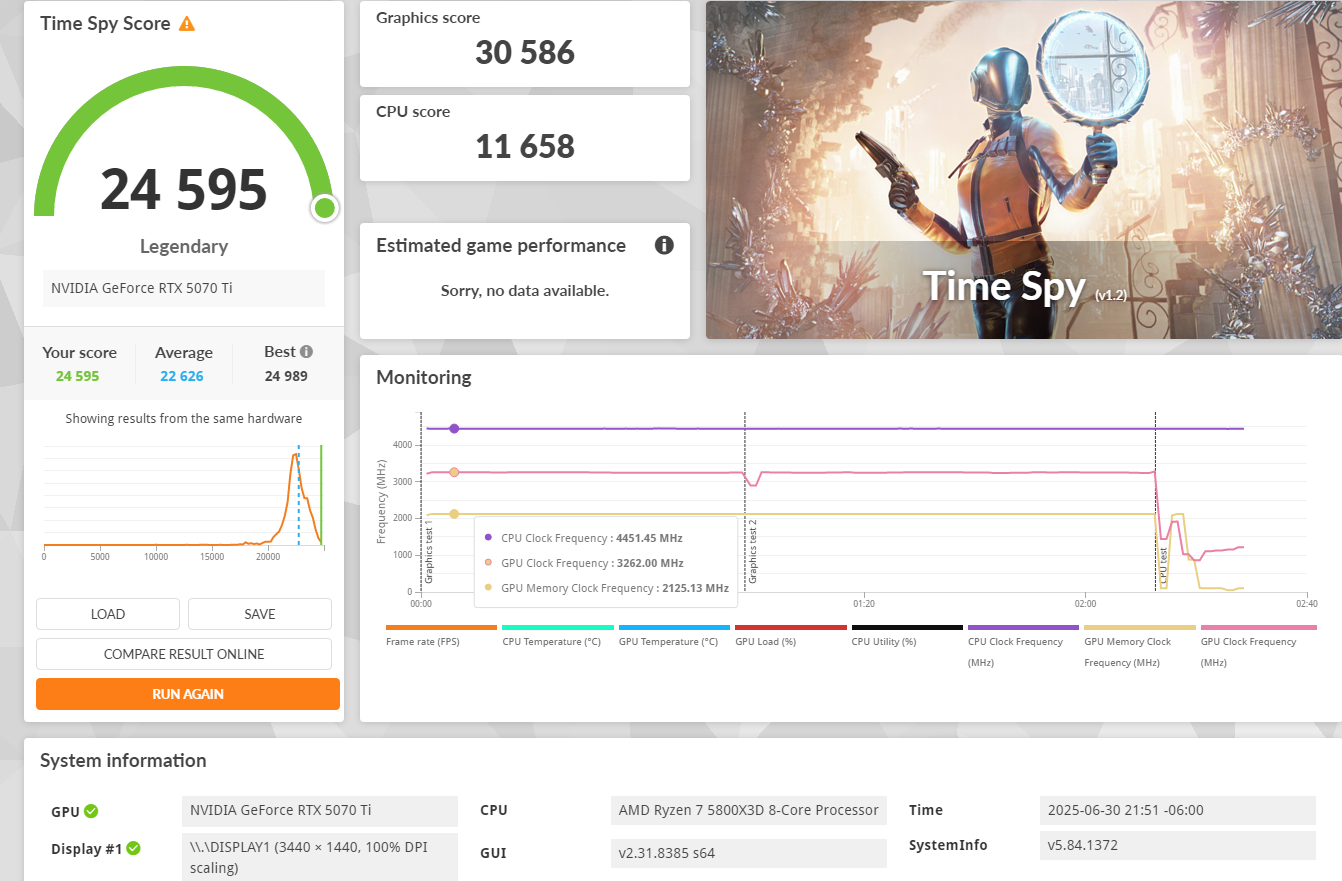This screenshot has width=1342, height=881.
Task: Click 'Sorry, no data available.' message
Action: pyautogui.click(x=525, y=291)
